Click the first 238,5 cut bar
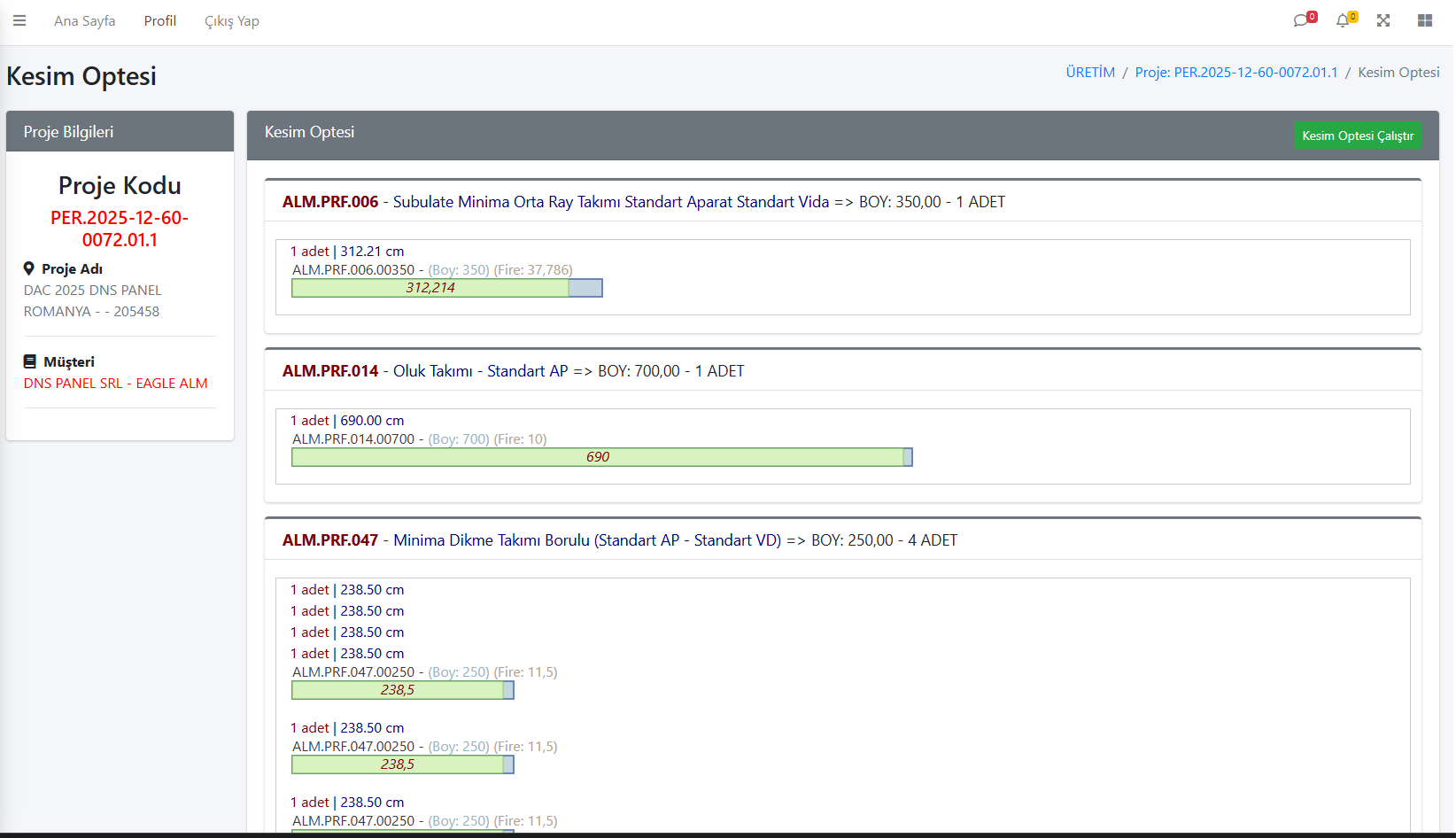This screenshot has height=838, width=1456. coord(398,690)
